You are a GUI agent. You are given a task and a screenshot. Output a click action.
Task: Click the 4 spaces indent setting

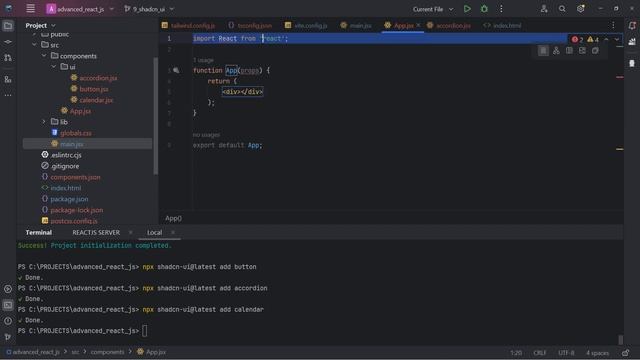click(x=598, y=353)
